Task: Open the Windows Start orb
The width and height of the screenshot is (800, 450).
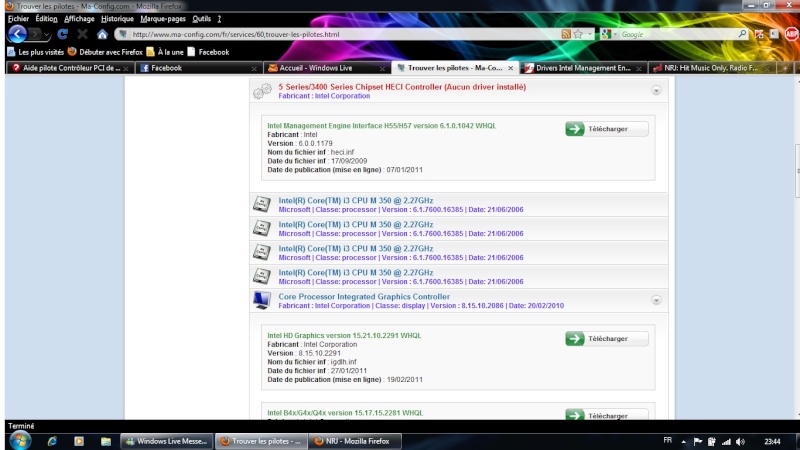Action: 19,441
